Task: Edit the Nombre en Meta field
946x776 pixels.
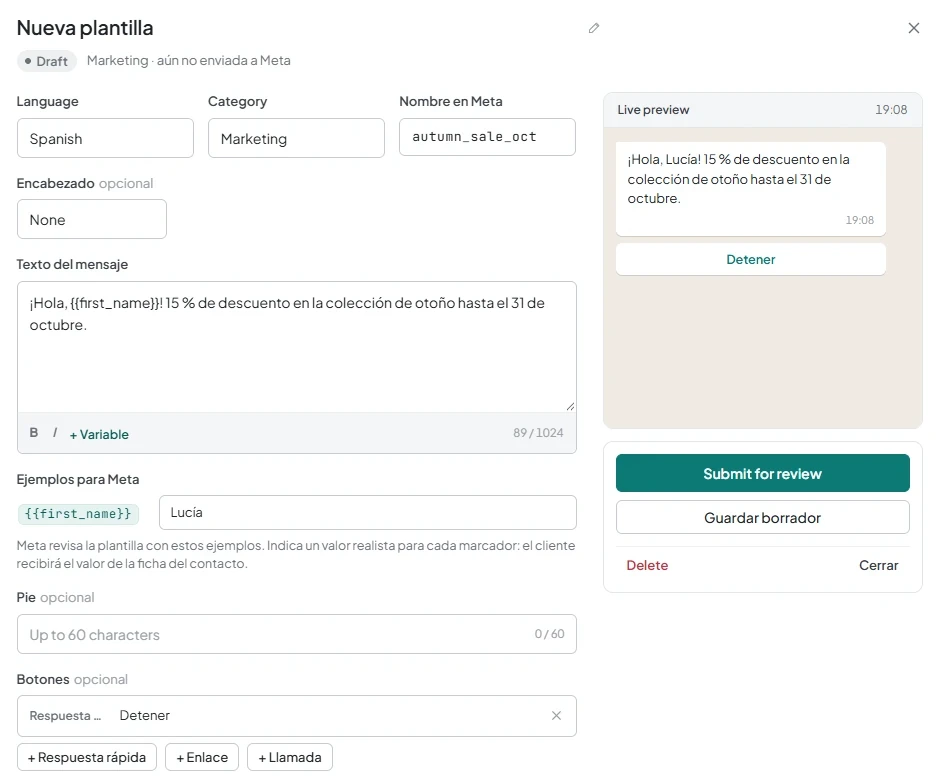Action: coord(487,137)
